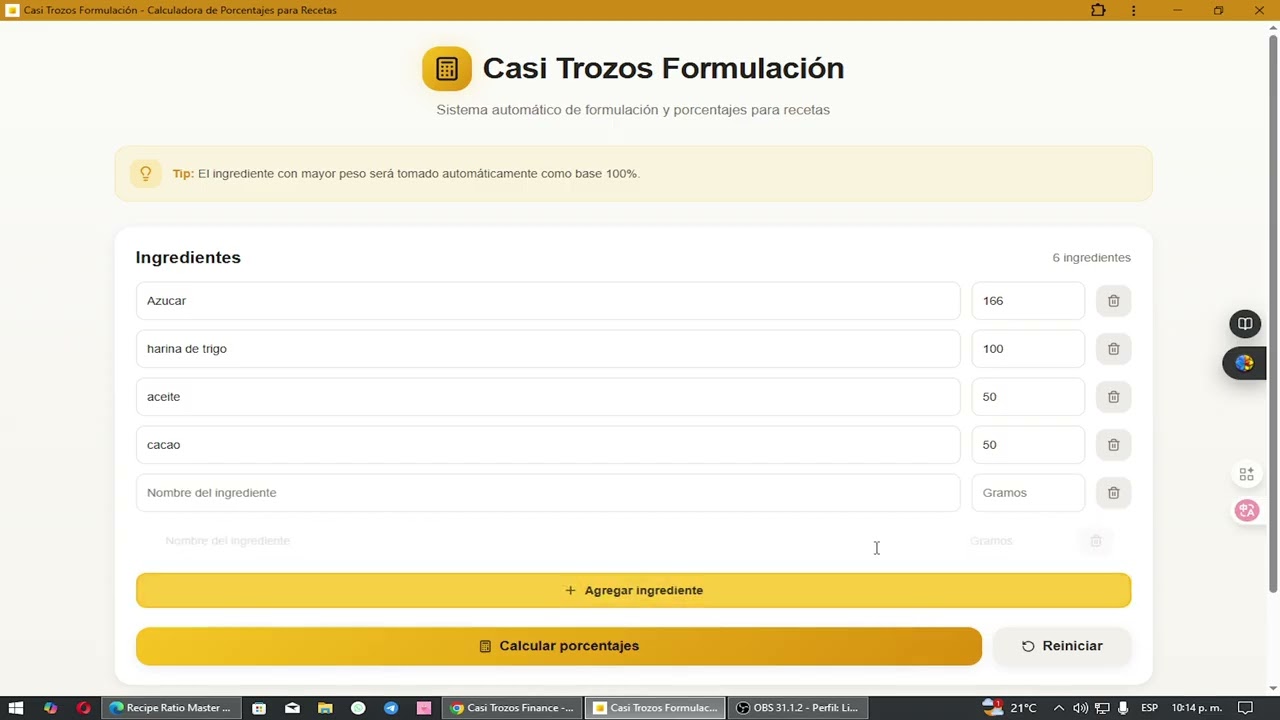The image size is (1280, 720).
Task: Delete the aceite ingredient row
Action: click(1113, 397)
